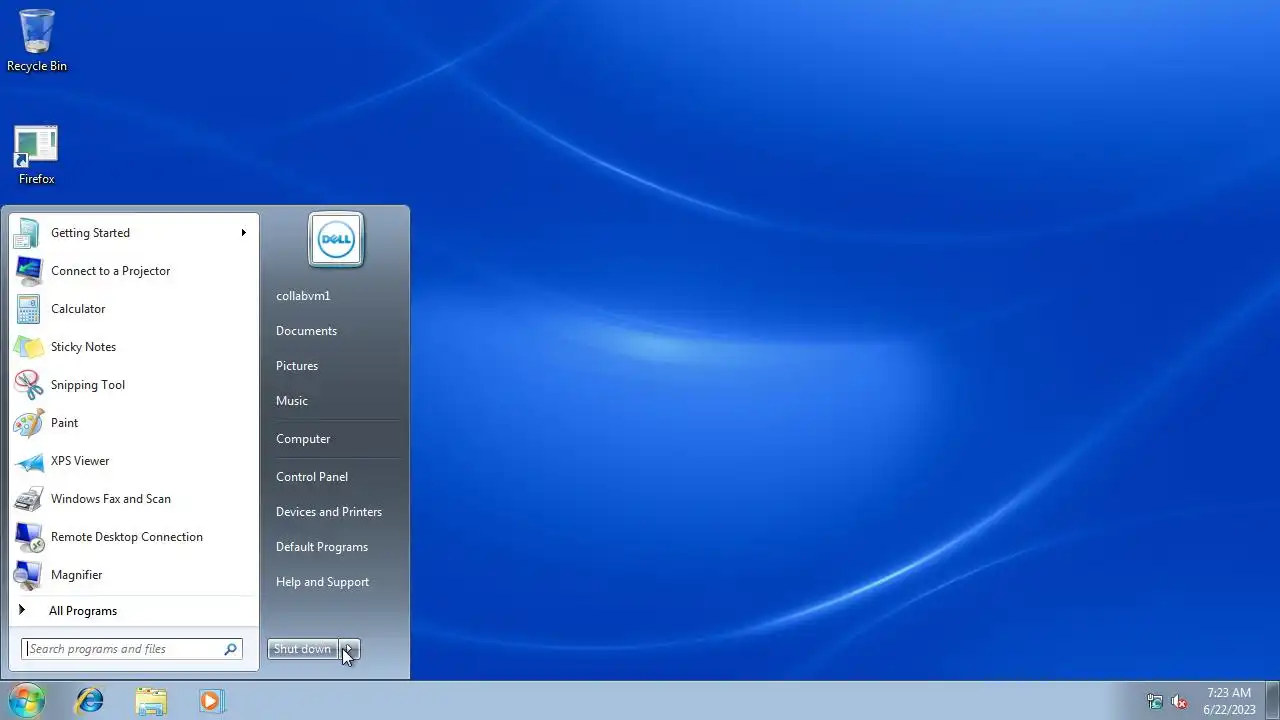1280x720 pixels.
Task: Open Documents from the Start menu
Action: click(x=306, y=331)
